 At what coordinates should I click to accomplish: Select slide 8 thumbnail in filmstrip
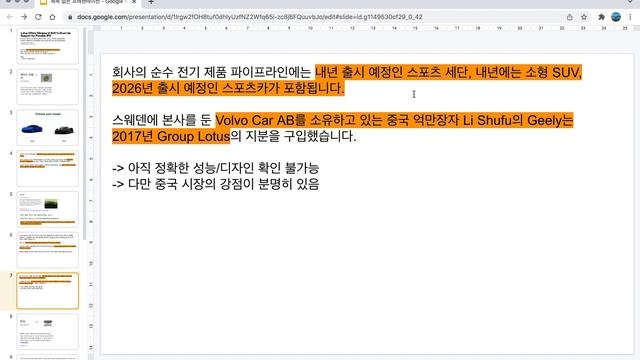point(47,331)
